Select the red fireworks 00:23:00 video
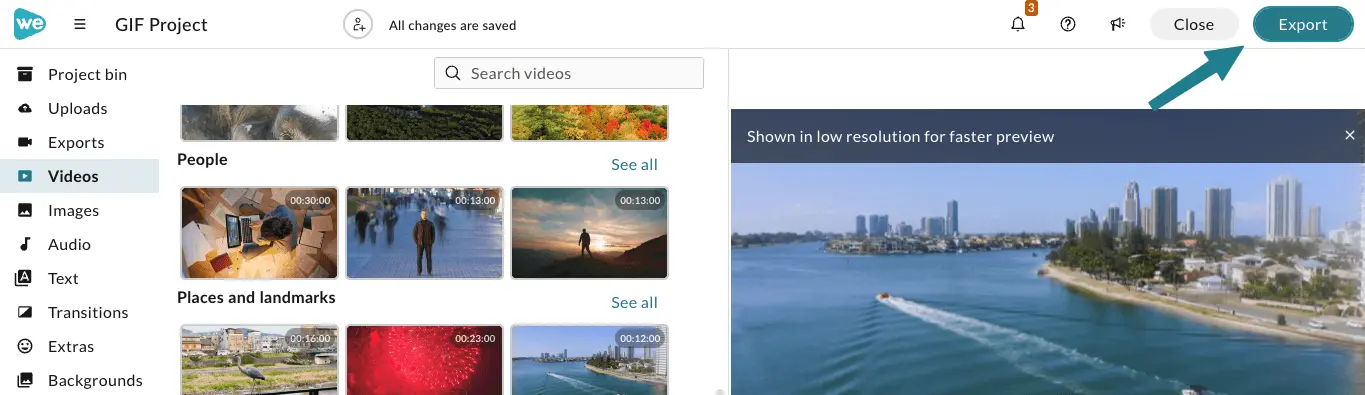This screenshot has width=1365, height=395. tap(424, 359)
